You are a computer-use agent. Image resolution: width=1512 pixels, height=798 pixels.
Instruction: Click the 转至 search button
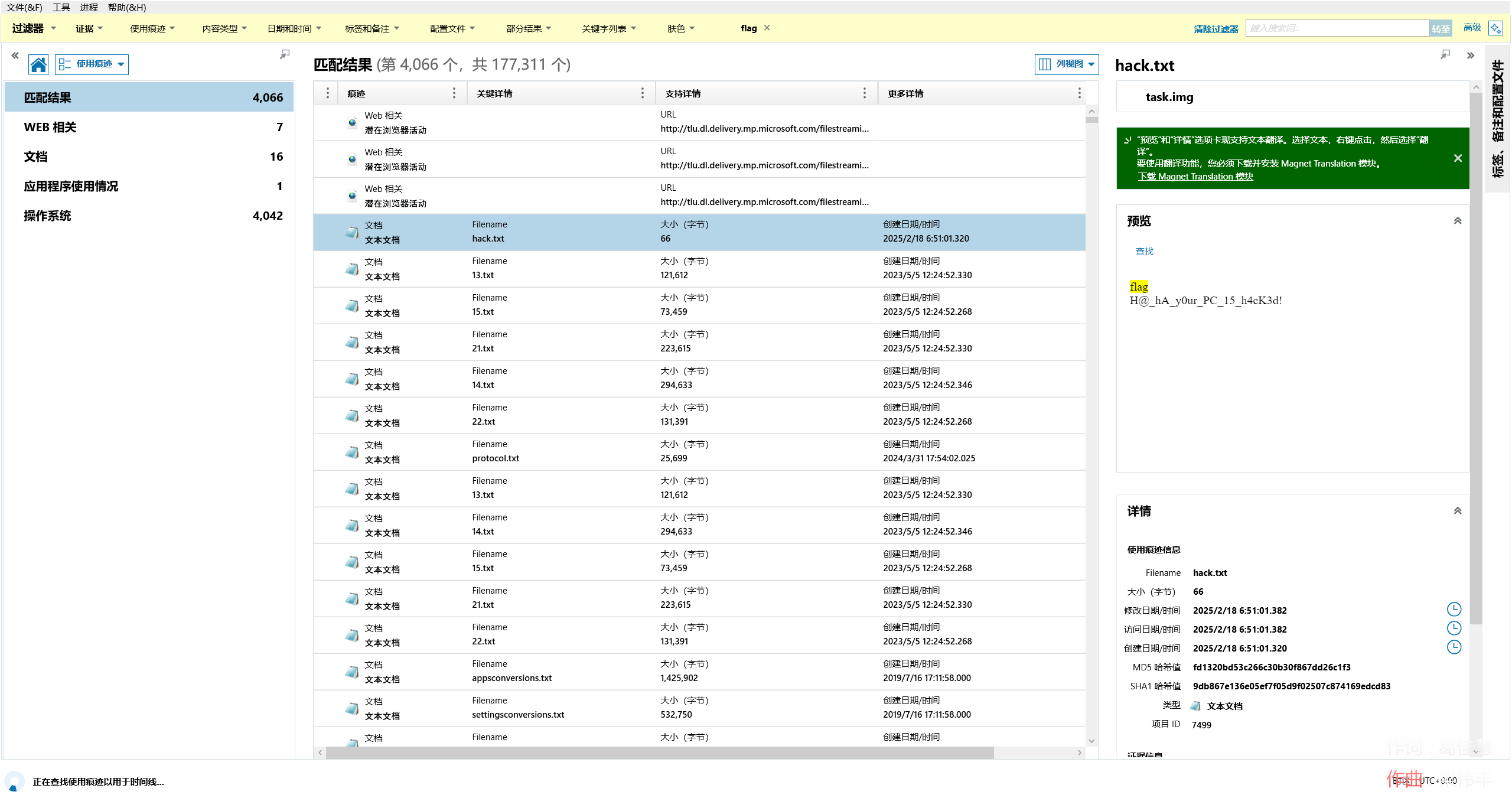pos(1441,28)
